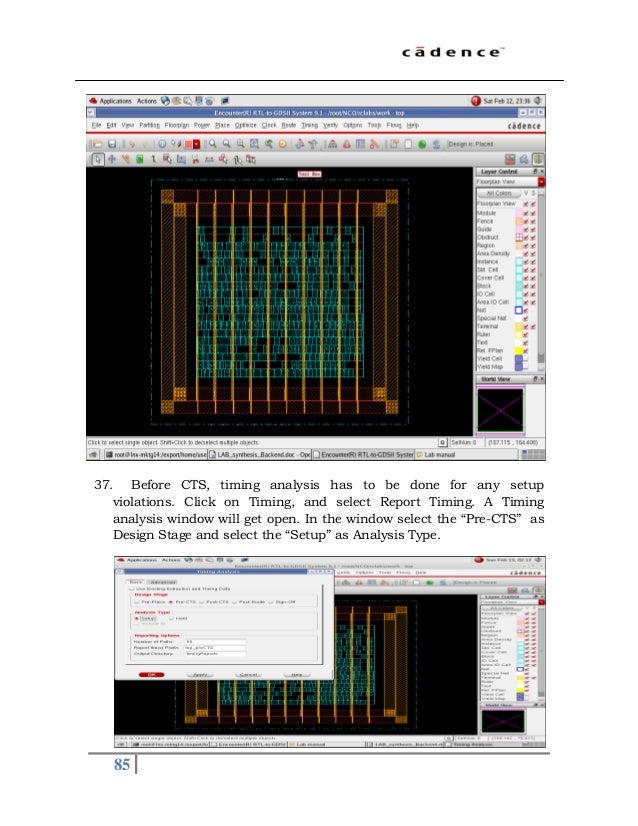Toggle Module visibility checkbox in Layer Control
Image resolution: width=638 pixels, height=826 pixels.
526,213
